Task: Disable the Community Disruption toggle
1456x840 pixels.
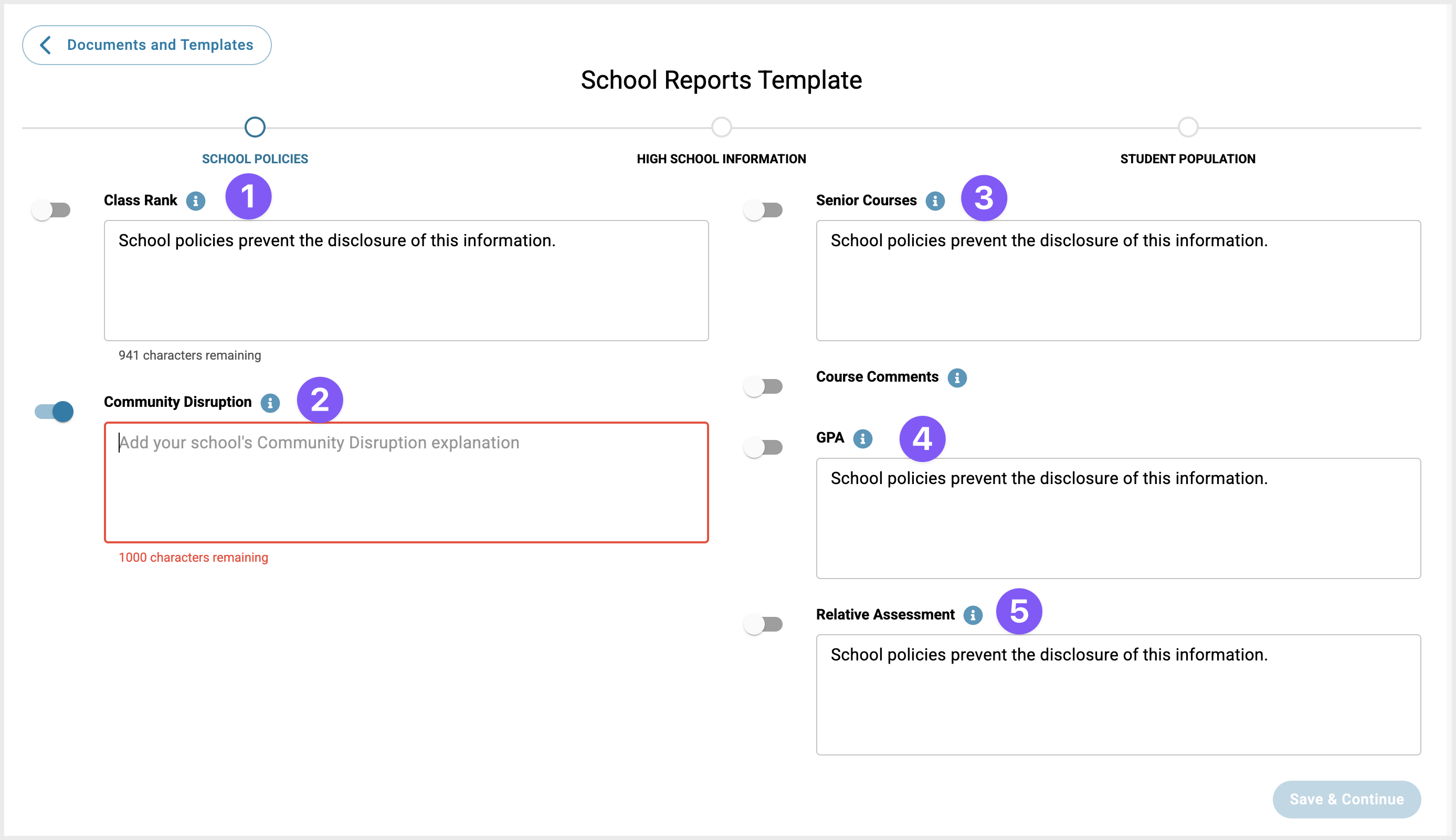Action: point(54,412)
